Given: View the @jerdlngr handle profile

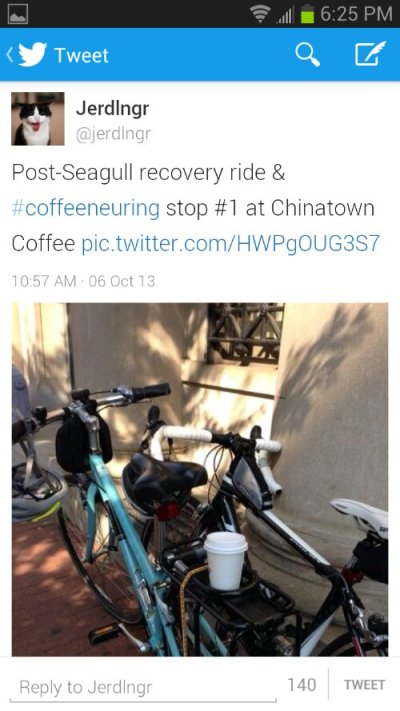Looking at the screenshot, I should click(113, 134).
